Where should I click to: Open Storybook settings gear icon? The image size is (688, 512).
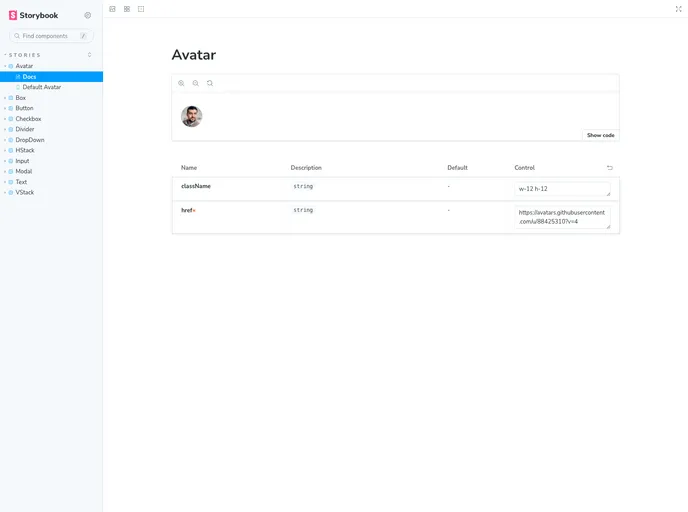coord(88,15)
